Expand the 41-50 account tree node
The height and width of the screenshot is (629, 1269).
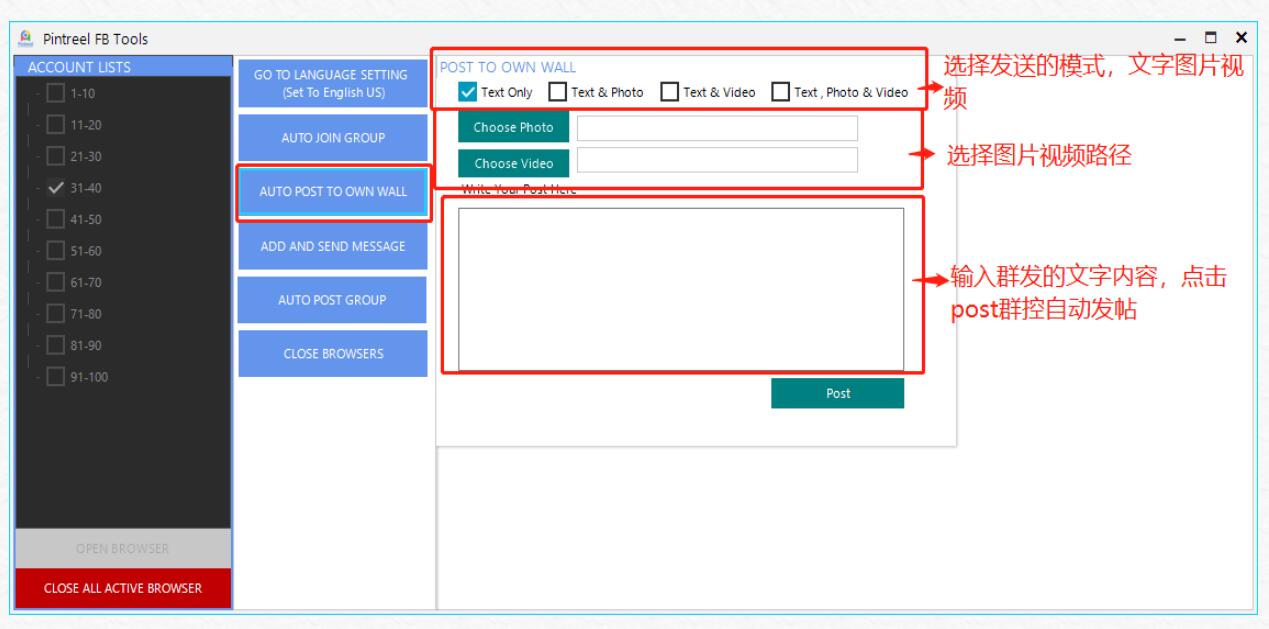(x=39, y=220)
